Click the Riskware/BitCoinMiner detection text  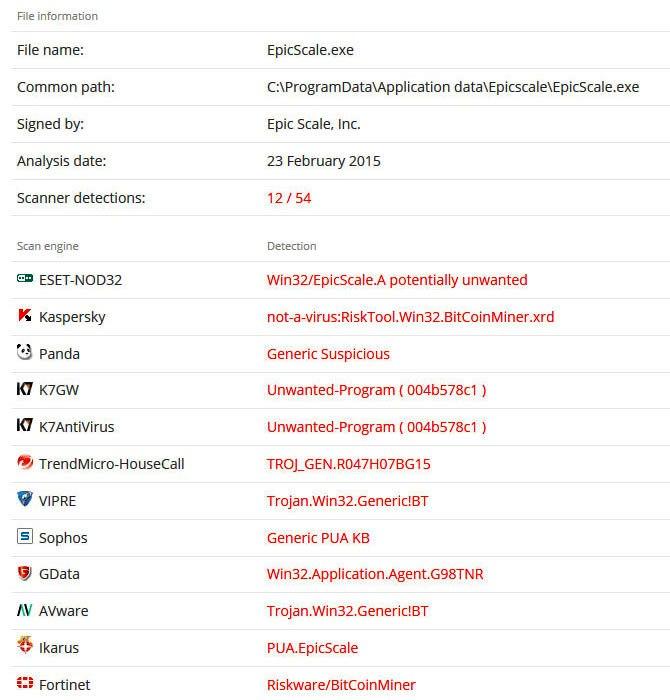(341, 685)
